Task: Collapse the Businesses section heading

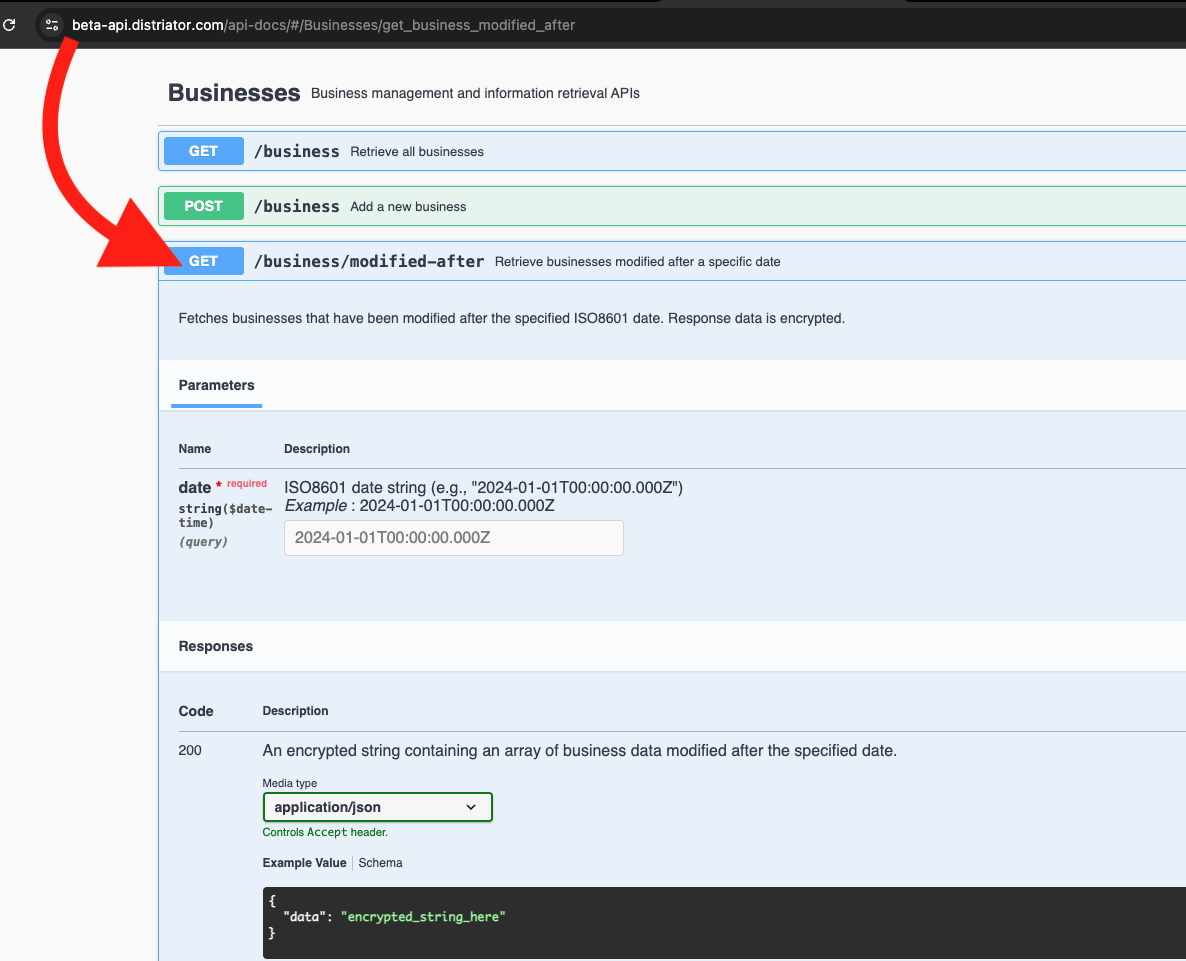Action: [x=234, y=93]
